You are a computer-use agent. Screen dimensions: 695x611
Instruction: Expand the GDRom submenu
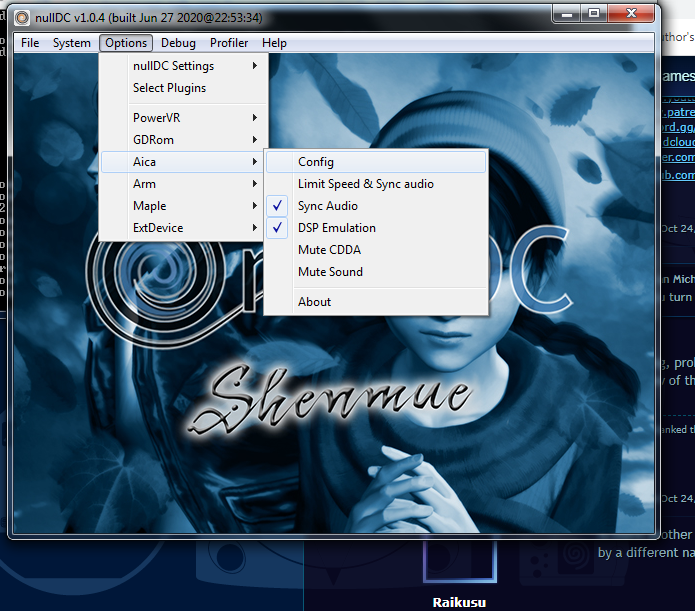[x=184, y=140]
